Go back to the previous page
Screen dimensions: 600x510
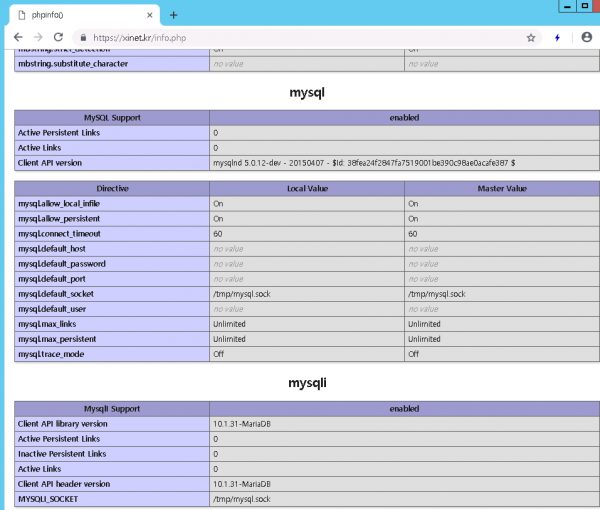(x=18, y=37)
